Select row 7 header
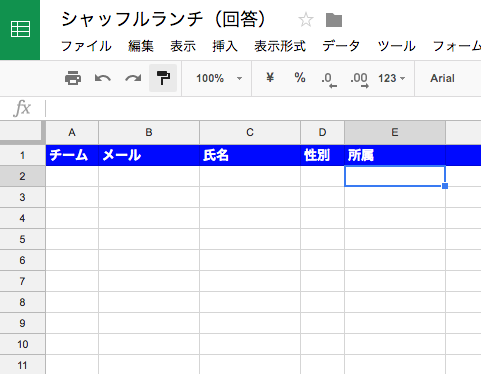The image size is (481, 374). click(x=22, y=281)
